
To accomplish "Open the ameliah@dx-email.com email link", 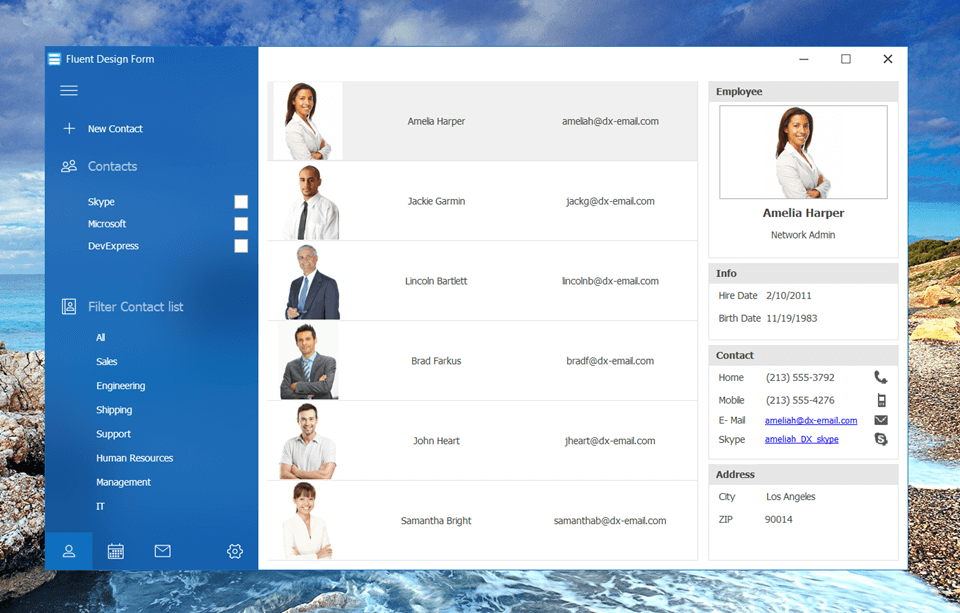I will pos(810,419).
